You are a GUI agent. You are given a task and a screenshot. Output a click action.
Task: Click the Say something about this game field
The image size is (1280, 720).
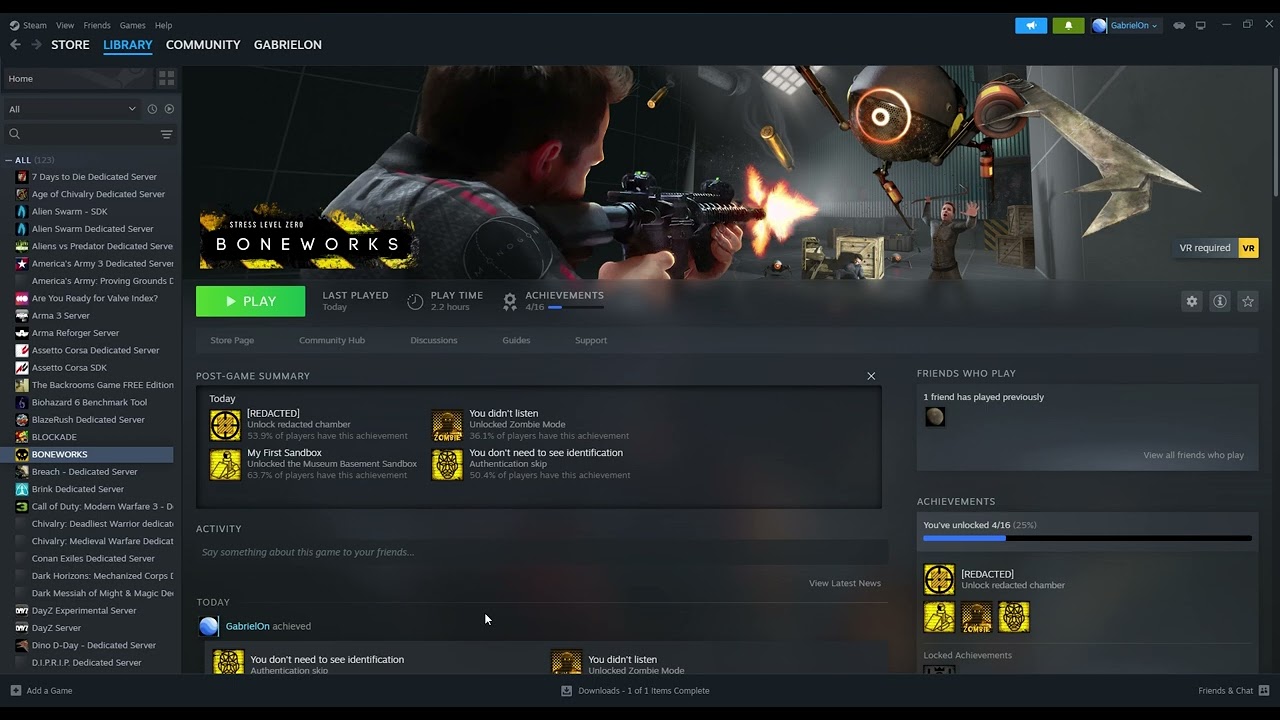(542, 552)
